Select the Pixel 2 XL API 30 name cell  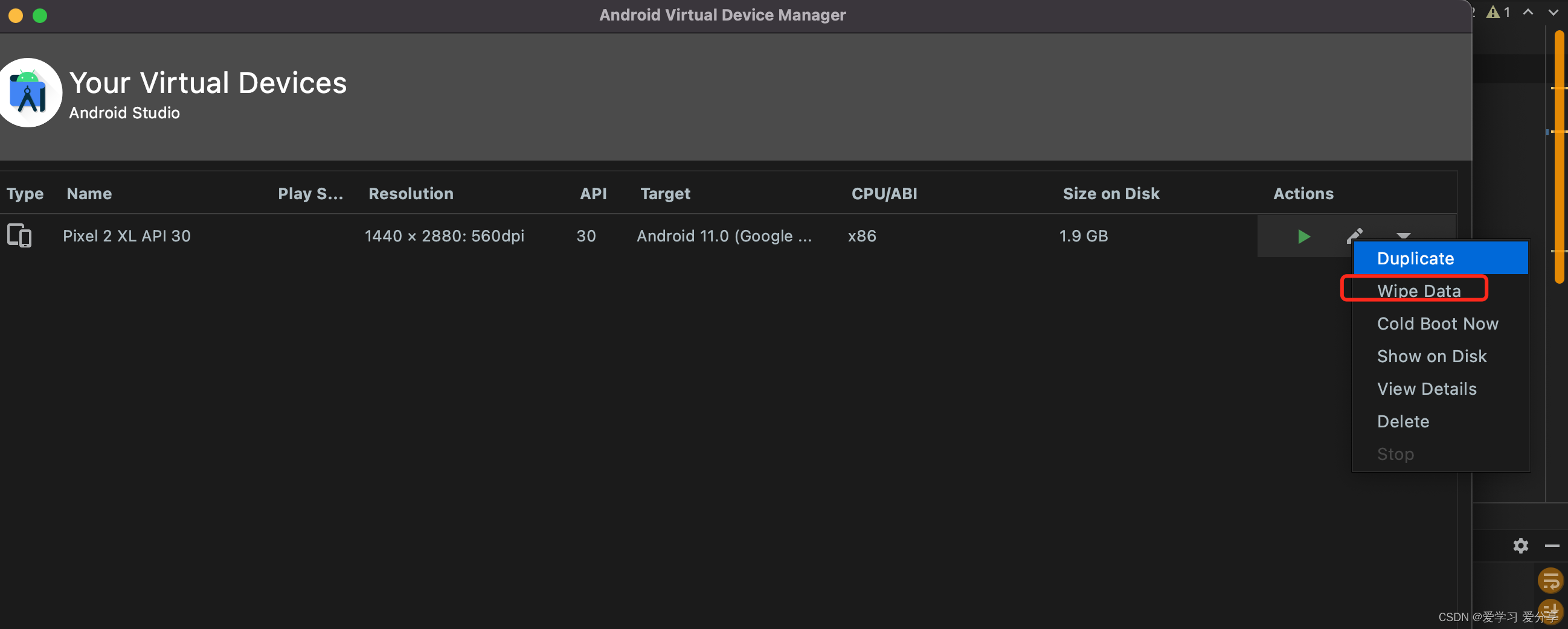(127, 236)
